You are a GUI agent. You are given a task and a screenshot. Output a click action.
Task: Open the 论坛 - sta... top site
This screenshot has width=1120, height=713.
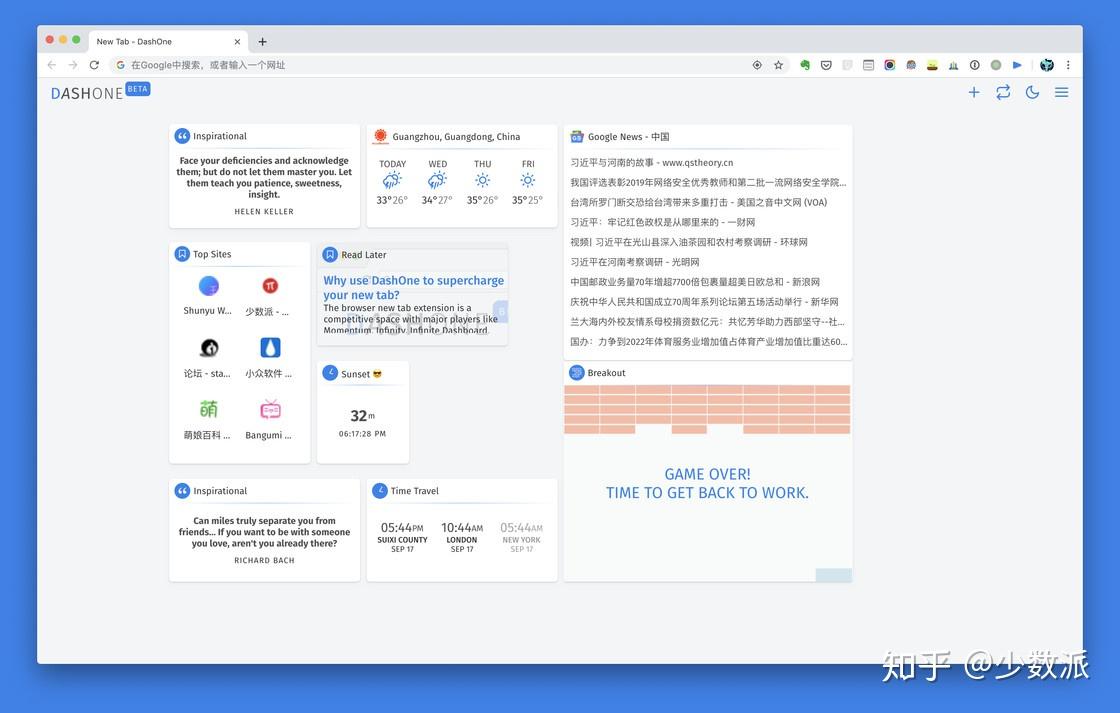[208, 358]
